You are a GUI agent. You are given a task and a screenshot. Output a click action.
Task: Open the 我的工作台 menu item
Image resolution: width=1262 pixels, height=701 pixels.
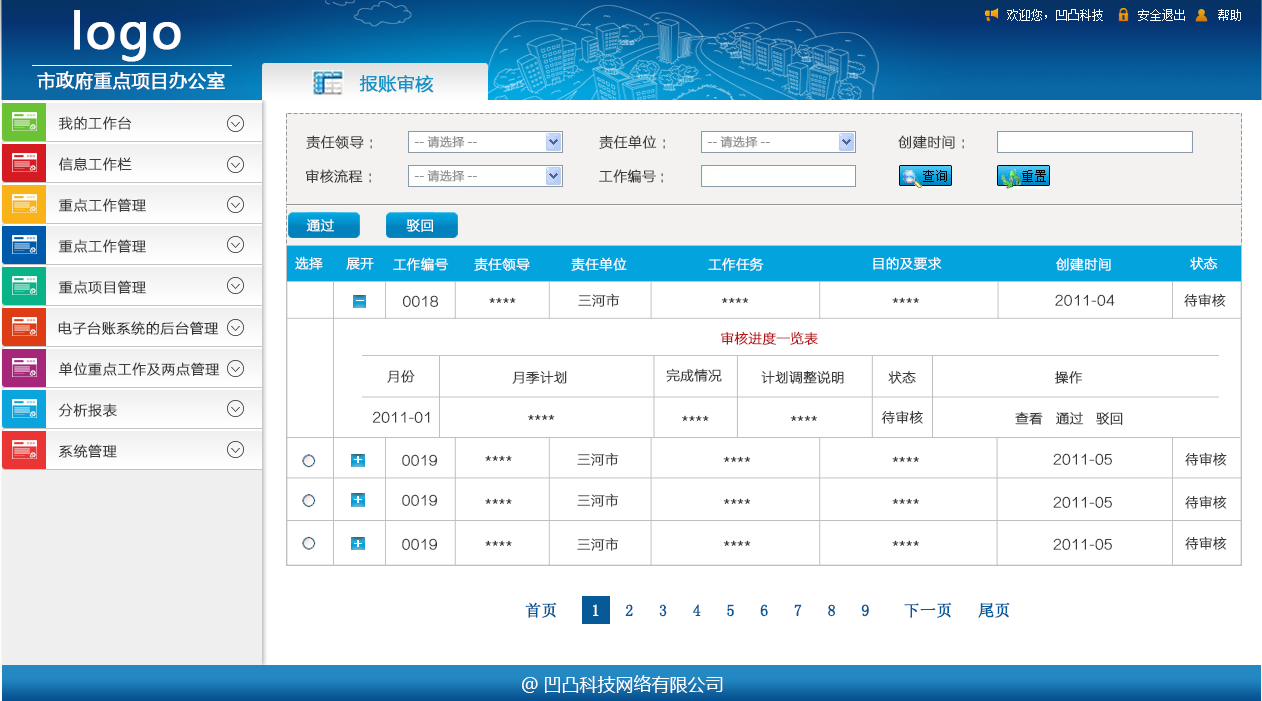coord(132,123)
